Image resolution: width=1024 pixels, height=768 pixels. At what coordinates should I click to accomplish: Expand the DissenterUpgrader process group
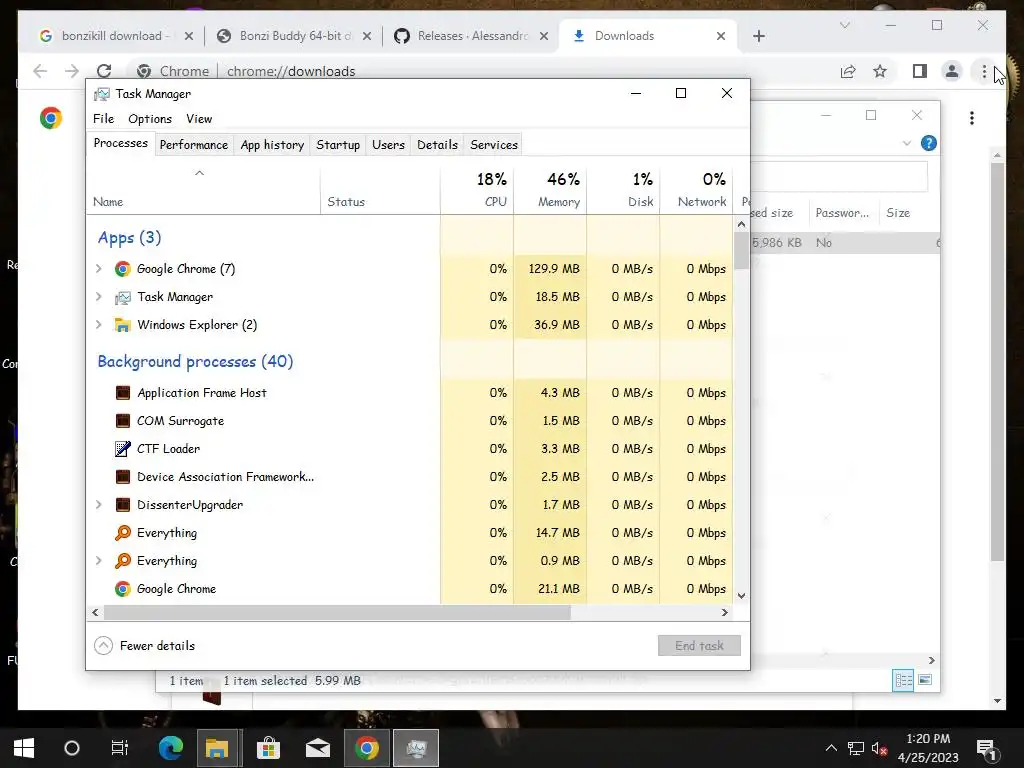pos(99,505)
